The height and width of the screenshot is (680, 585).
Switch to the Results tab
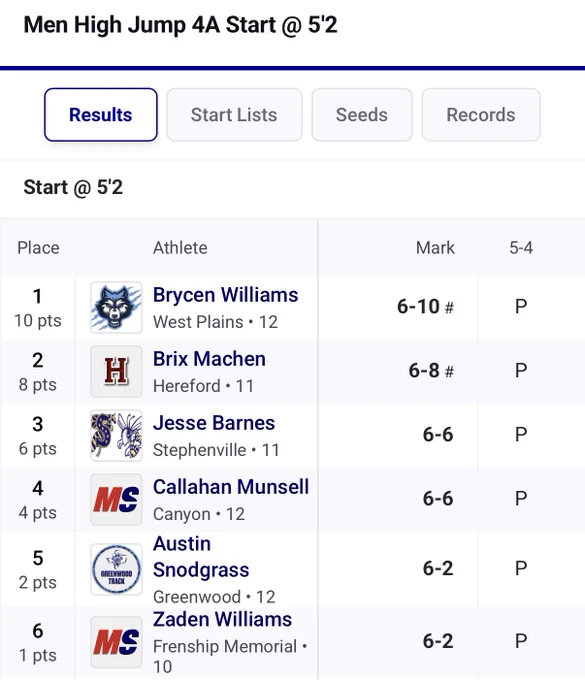101,115
